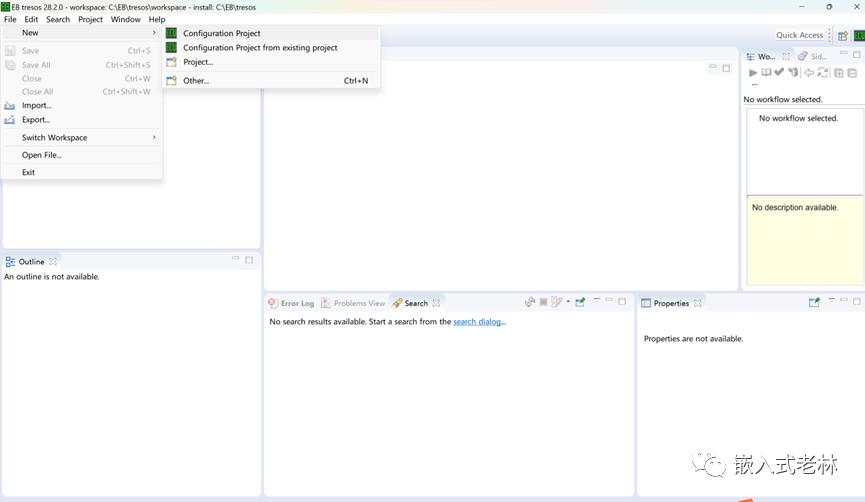The height and width of the screenshot is (502, 865).
Task: Close the Properties view tab
Action: (698, 303)
